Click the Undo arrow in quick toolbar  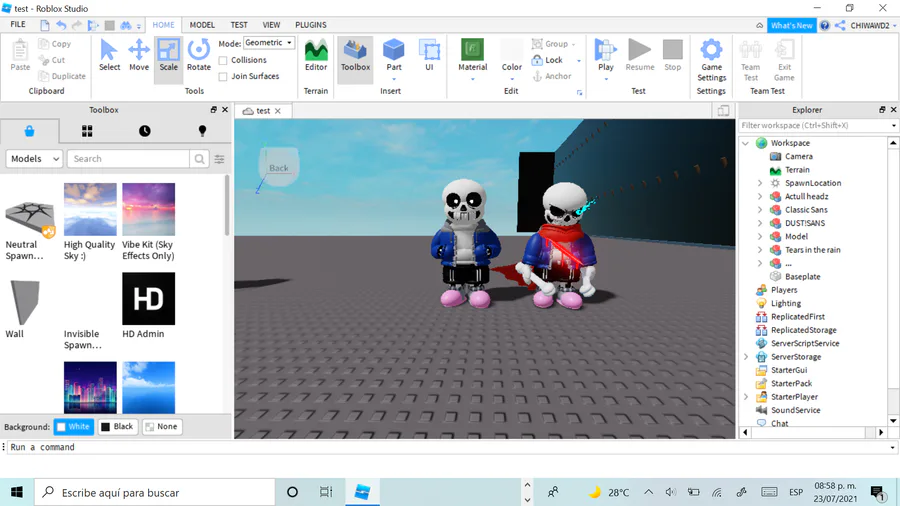click(61, 25)
